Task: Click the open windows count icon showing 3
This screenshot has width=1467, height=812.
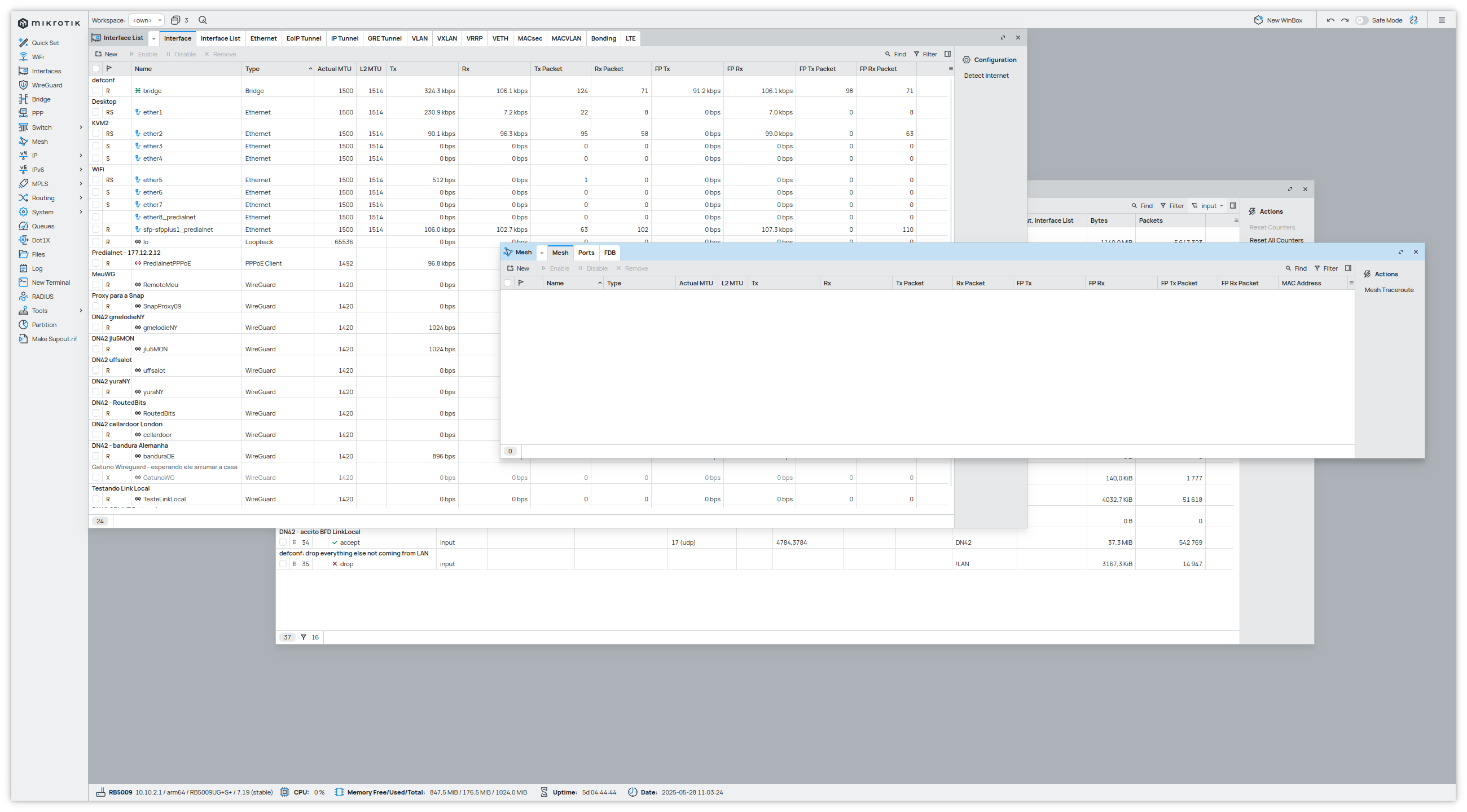Action: 179,20
